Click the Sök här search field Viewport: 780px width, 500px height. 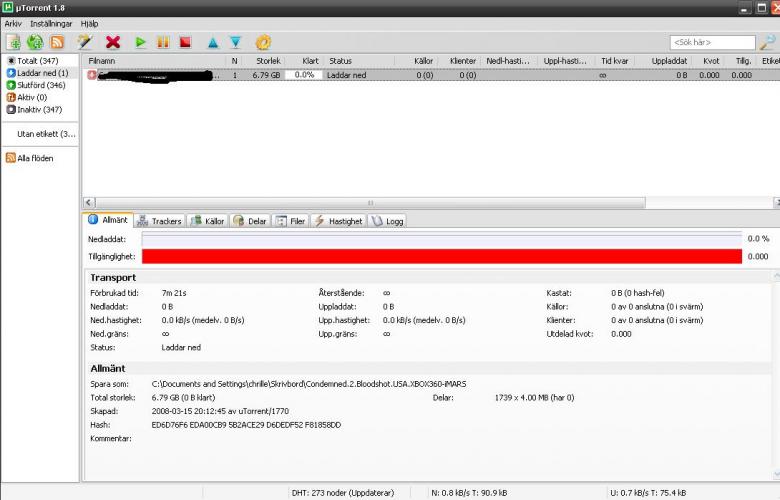(712, 43)
